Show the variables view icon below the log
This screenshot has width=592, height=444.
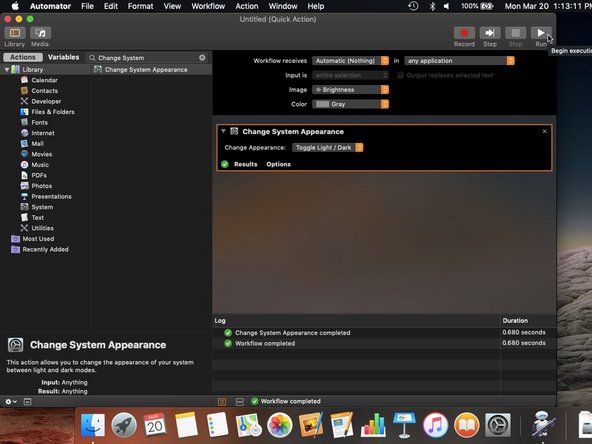pyautogui.click(x=240, y=401)
